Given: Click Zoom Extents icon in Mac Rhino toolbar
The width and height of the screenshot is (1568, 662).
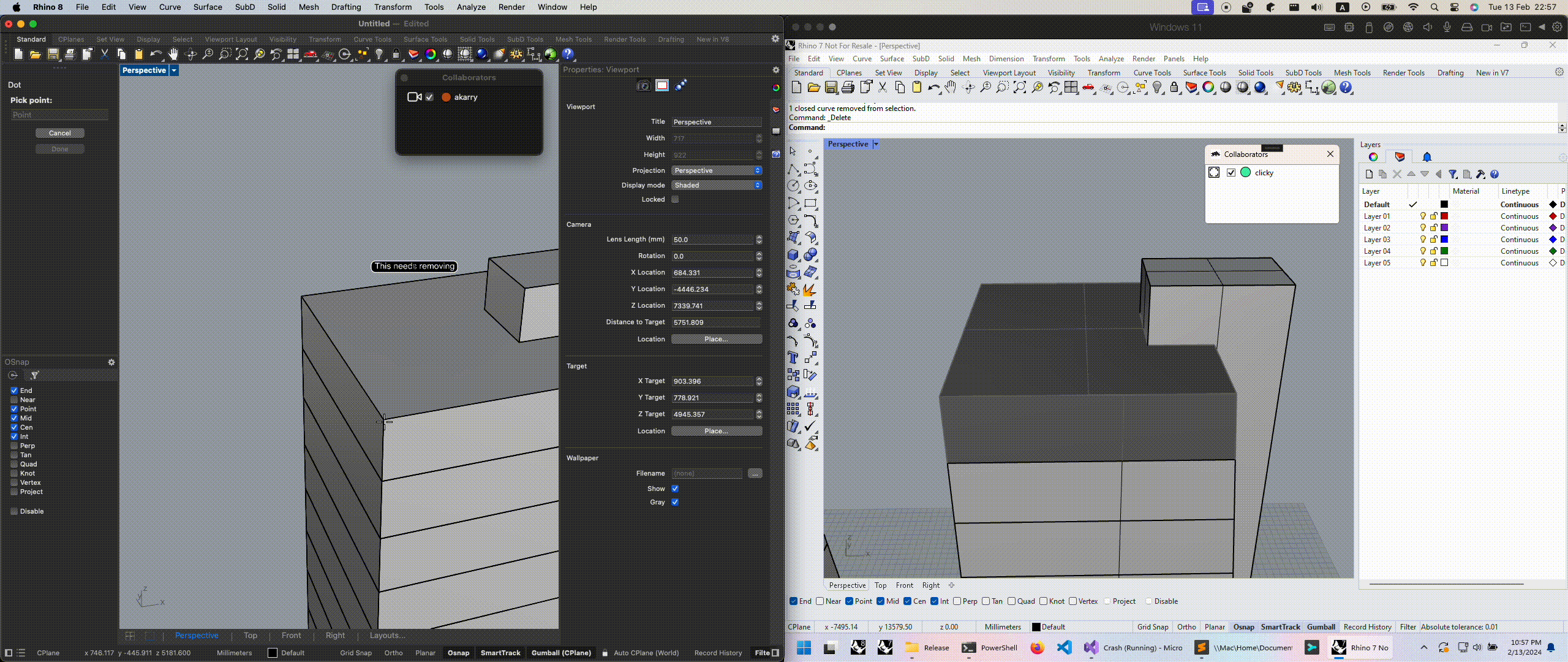Looking at the screenshot, I should click(242, 55).
